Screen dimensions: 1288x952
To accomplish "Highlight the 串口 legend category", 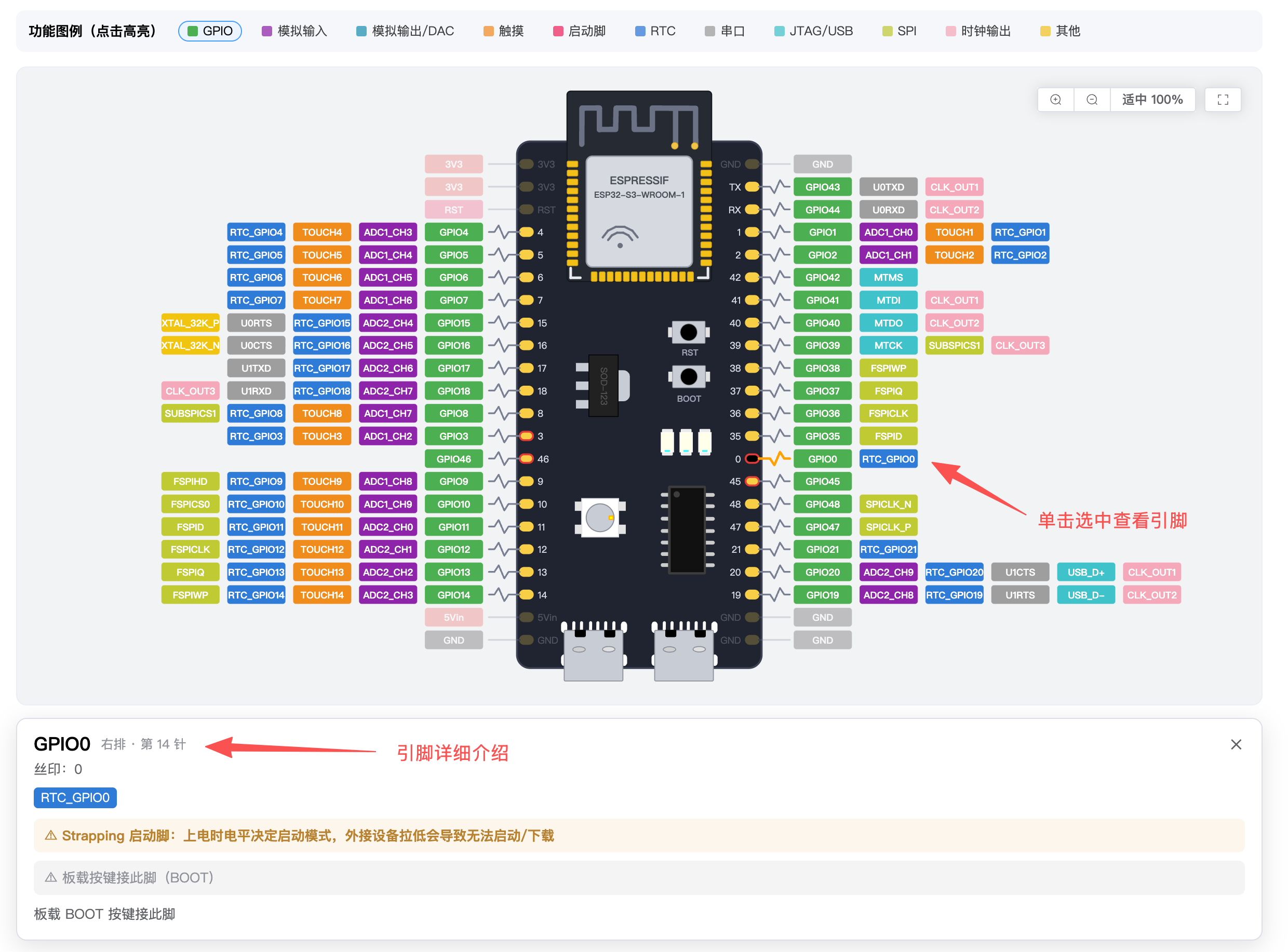I will [x=725, y=31].
